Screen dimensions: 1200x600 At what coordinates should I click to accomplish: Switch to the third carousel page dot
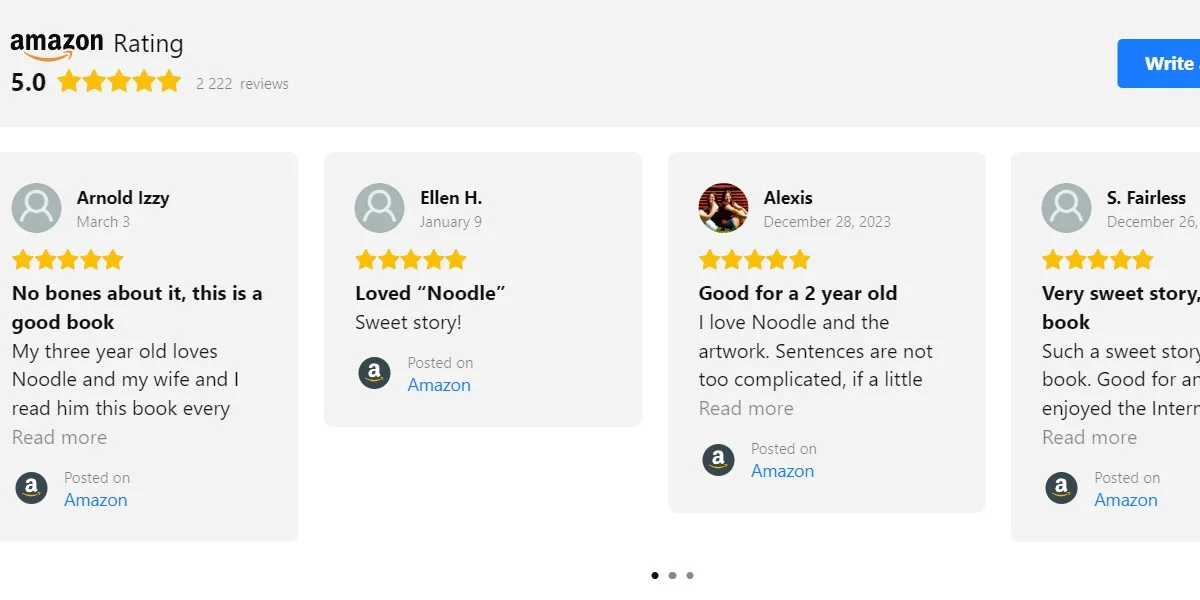pyautogui.click(x=690, y=575)
